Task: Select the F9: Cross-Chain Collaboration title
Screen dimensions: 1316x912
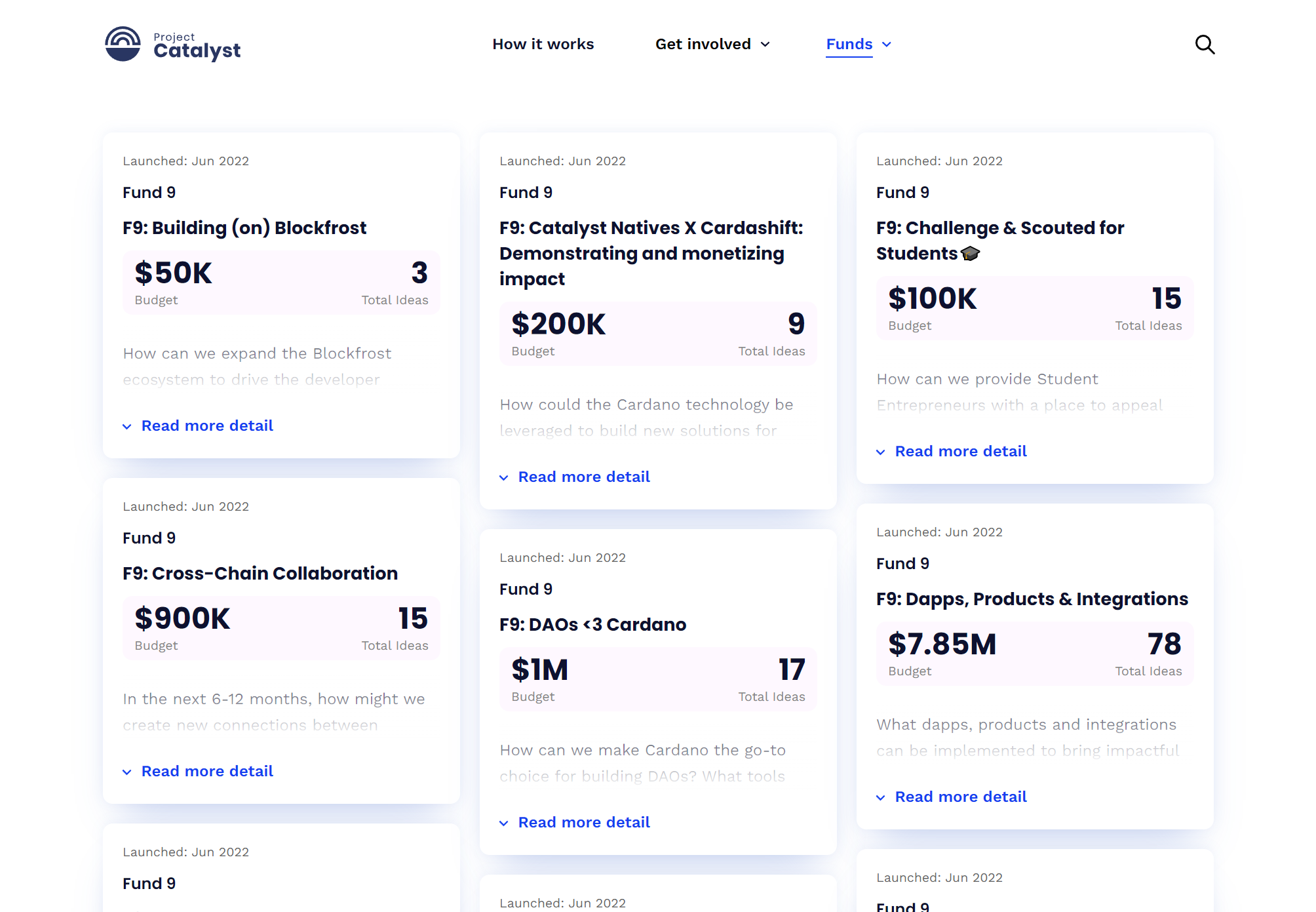Action: tap(260, 573)
